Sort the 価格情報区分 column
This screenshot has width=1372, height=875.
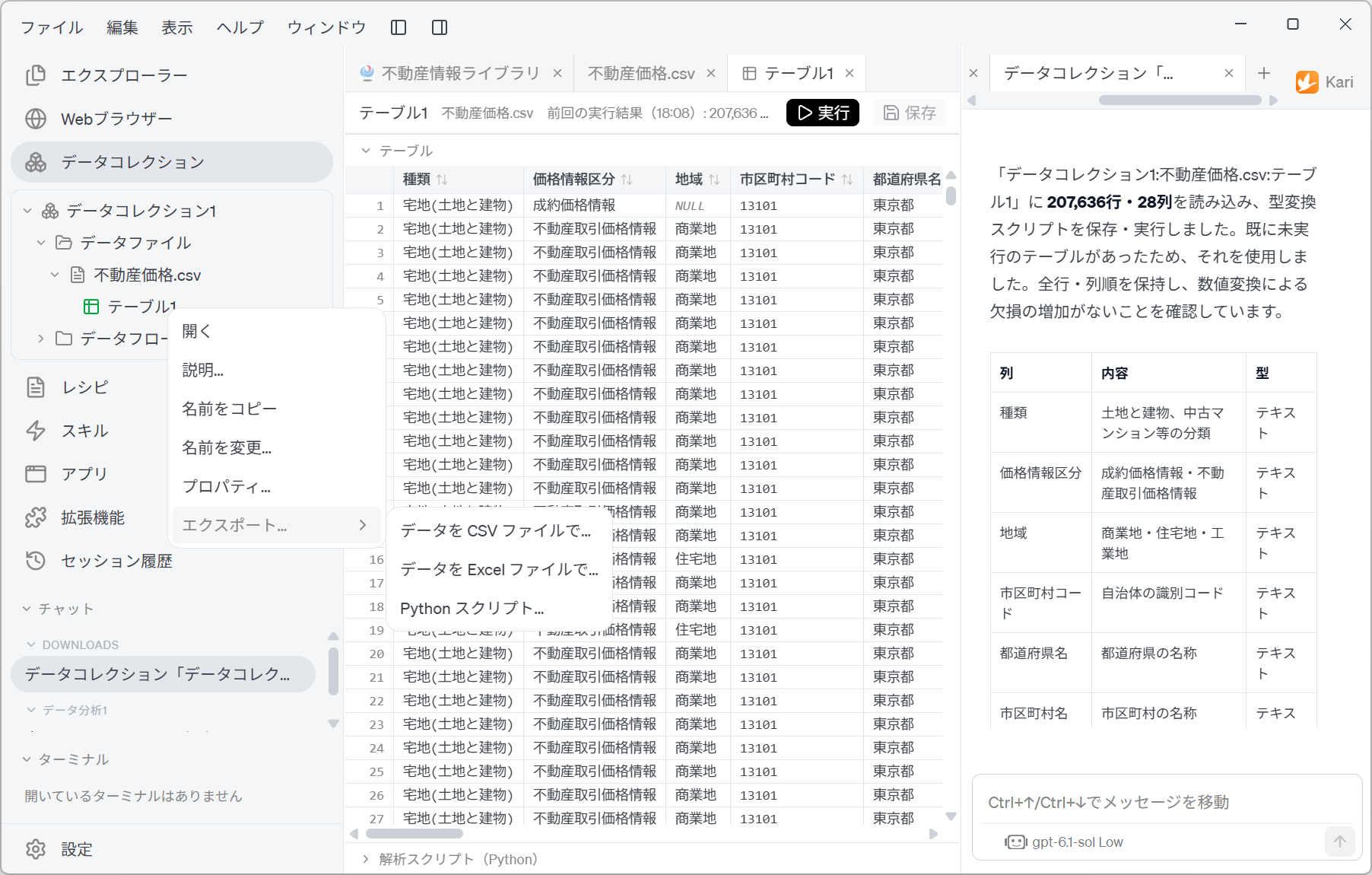click(627, 180)
